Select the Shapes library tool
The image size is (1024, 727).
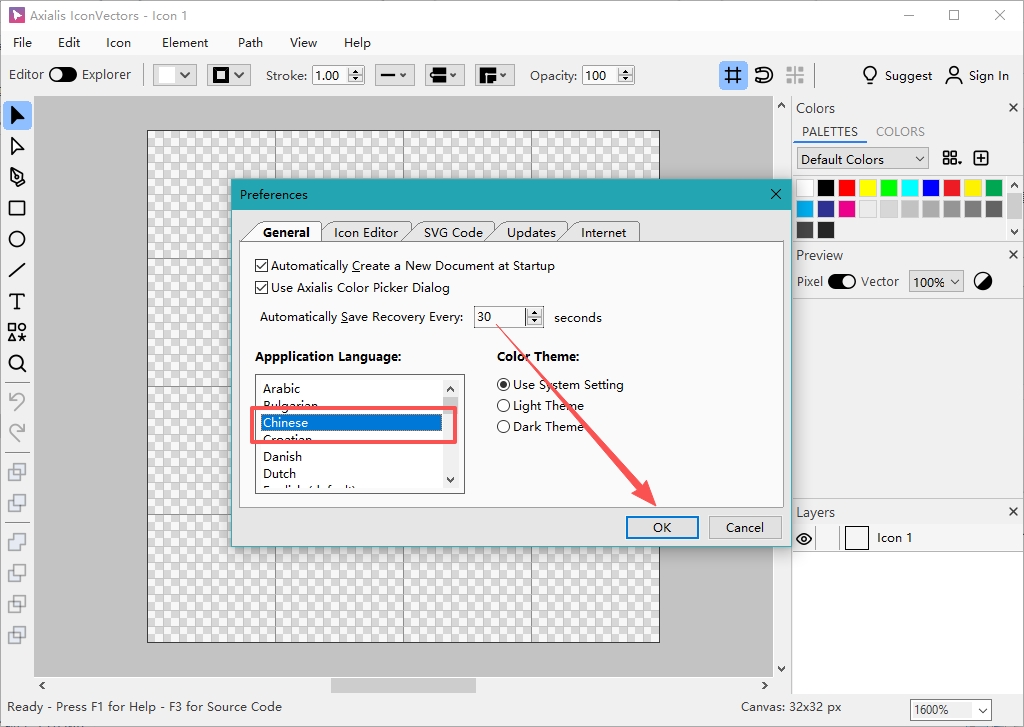[x=17, y=332]
